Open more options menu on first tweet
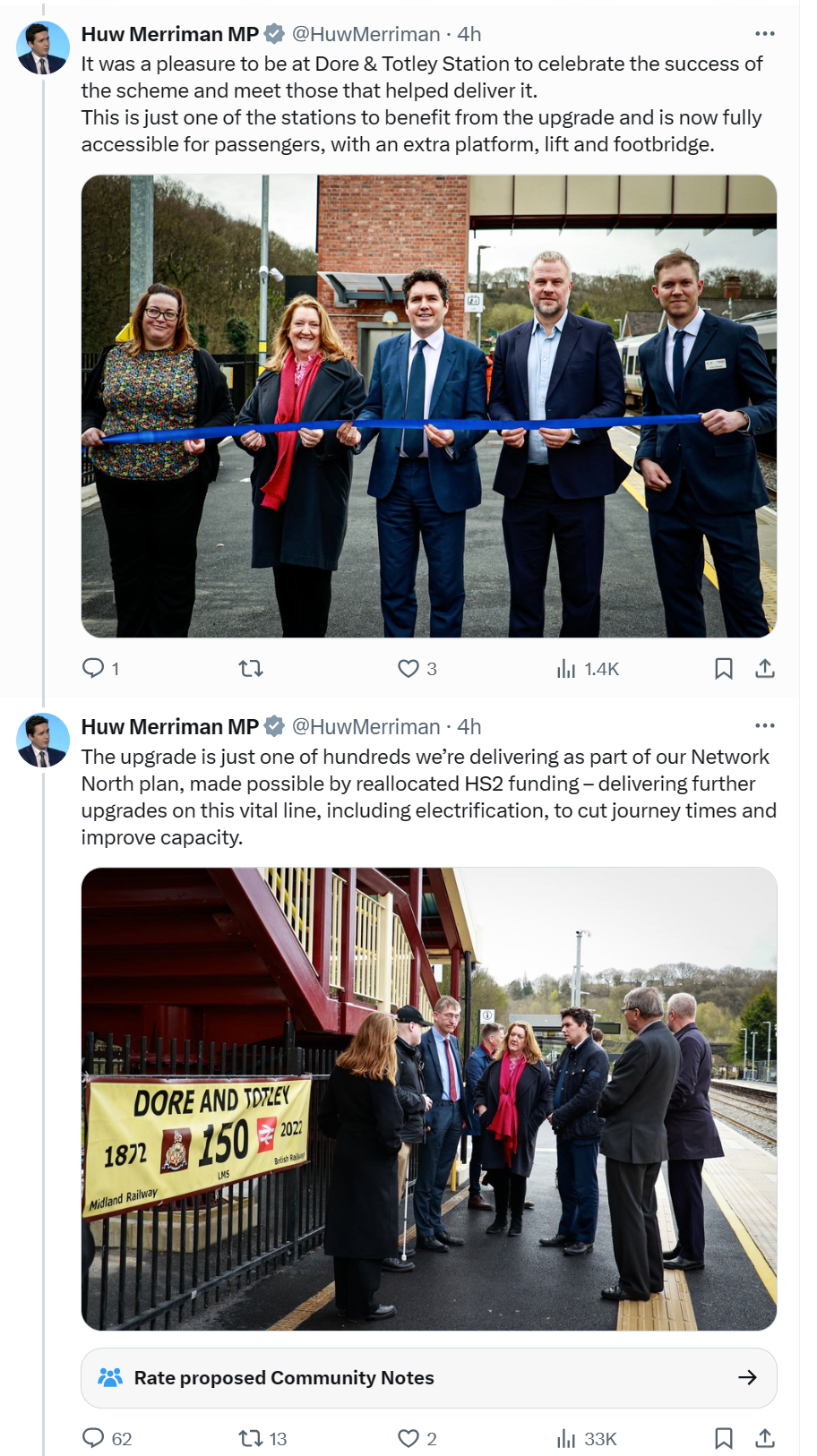The height and width of the screenshot is (1456, 817). [x=764, y=33]
